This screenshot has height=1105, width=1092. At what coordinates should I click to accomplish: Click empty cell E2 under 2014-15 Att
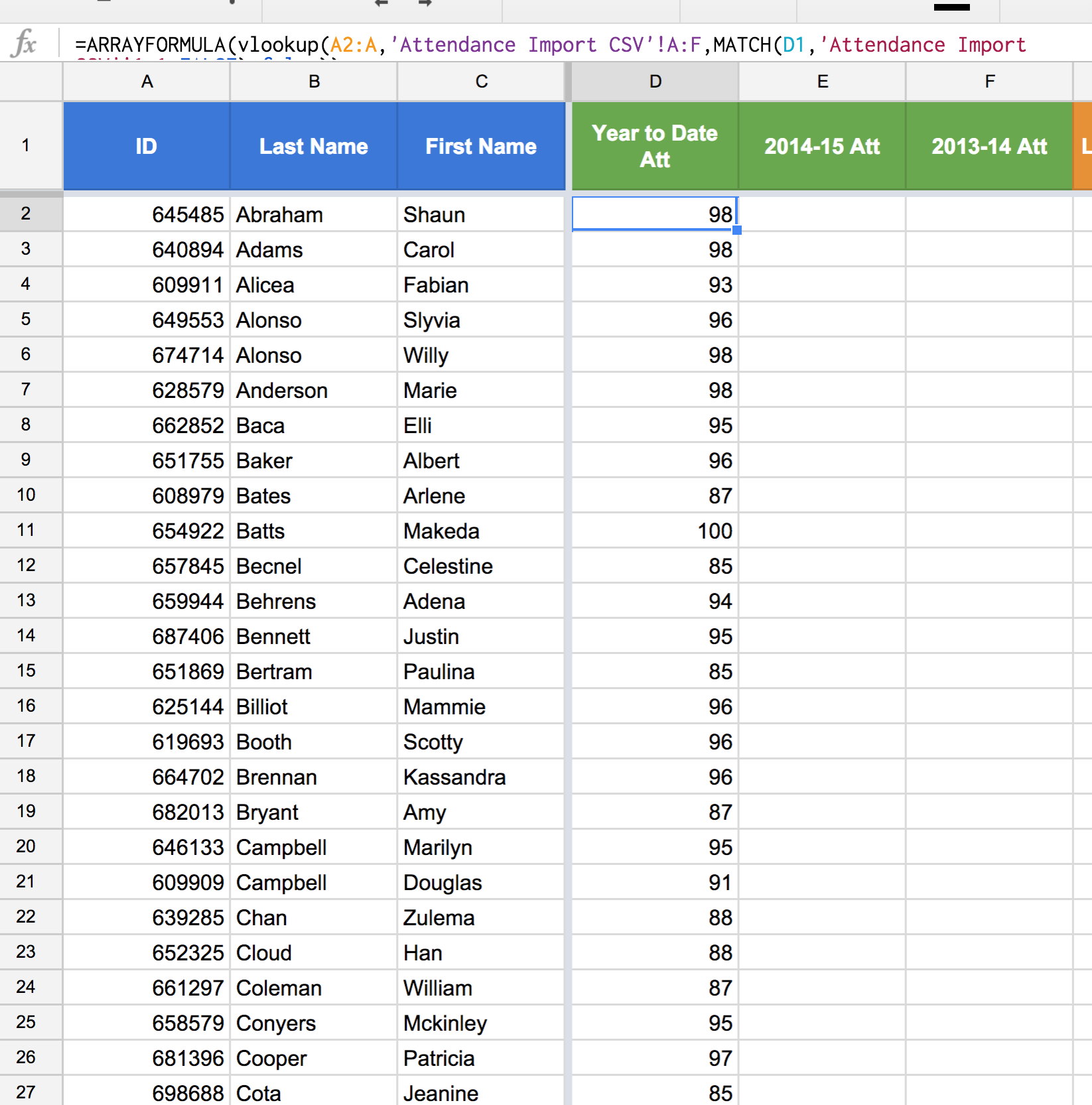[822, 214]
